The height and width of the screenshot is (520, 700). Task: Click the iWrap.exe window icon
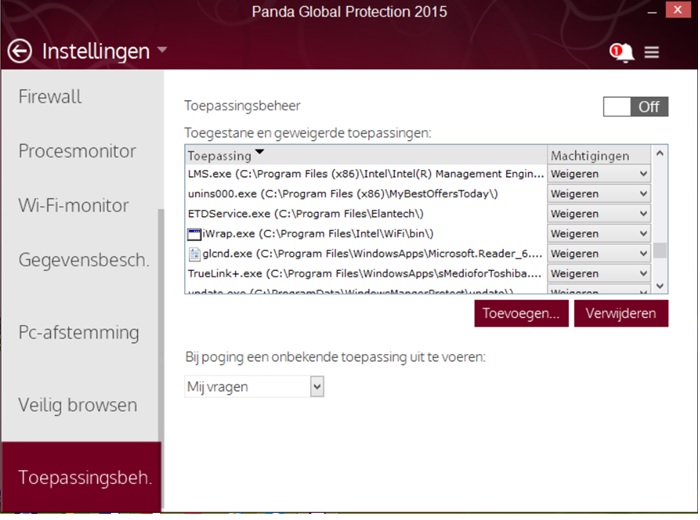194,234
